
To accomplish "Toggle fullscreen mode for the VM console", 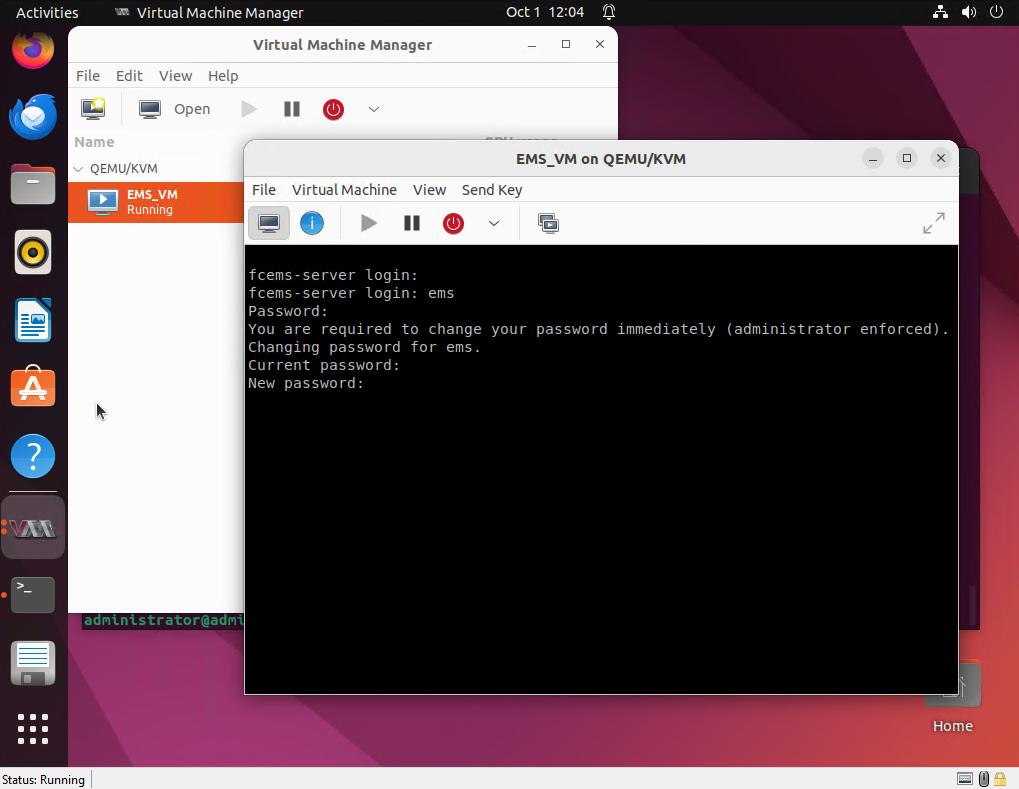I will [x=933, y=223].
